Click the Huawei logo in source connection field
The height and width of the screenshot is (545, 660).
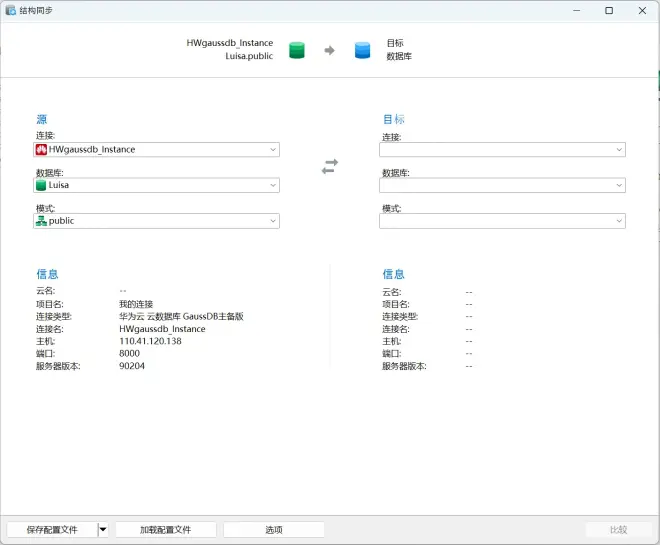click(41, 149)
